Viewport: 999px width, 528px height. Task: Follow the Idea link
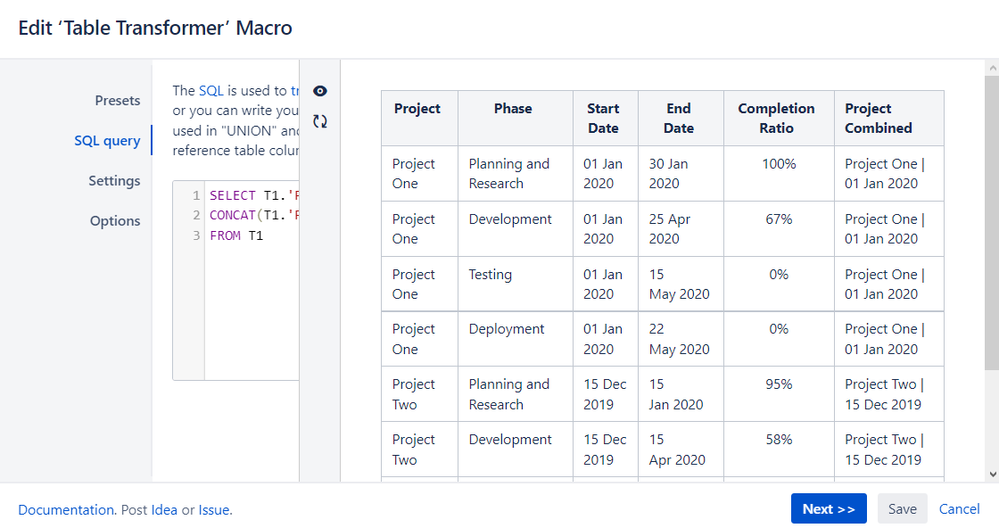pyautogui.click(x=164, y=510)
